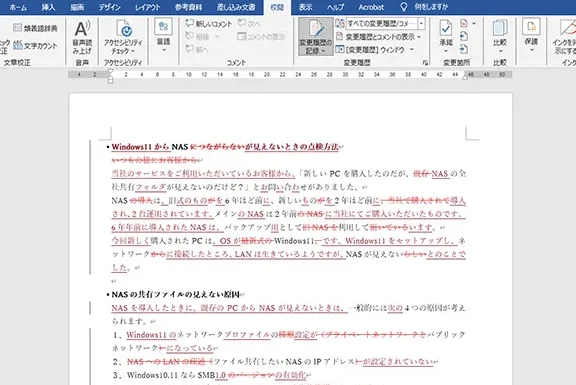Click the right indent marker on the ruler
Image resolution: width=576 pixels, height=385 pixels.
465,77
